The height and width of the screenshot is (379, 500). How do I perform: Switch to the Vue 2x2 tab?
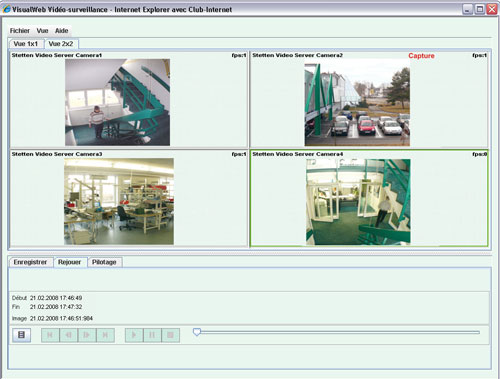click(x=61, y=44)
